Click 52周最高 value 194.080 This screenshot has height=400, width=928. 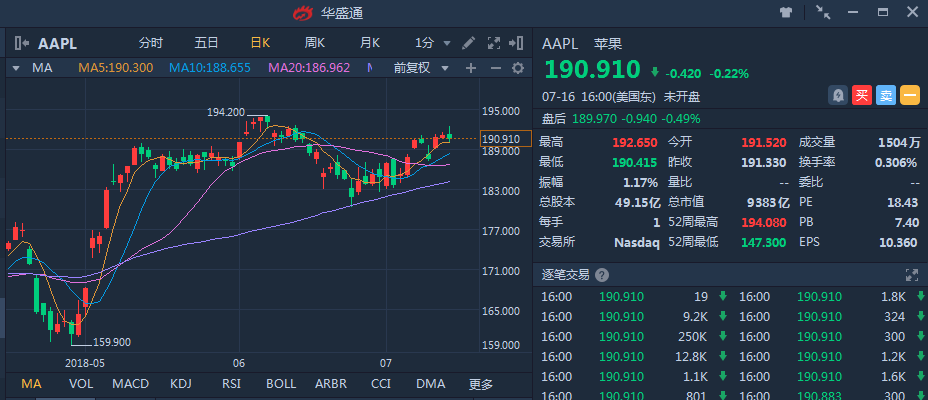[x=764, y=222]
